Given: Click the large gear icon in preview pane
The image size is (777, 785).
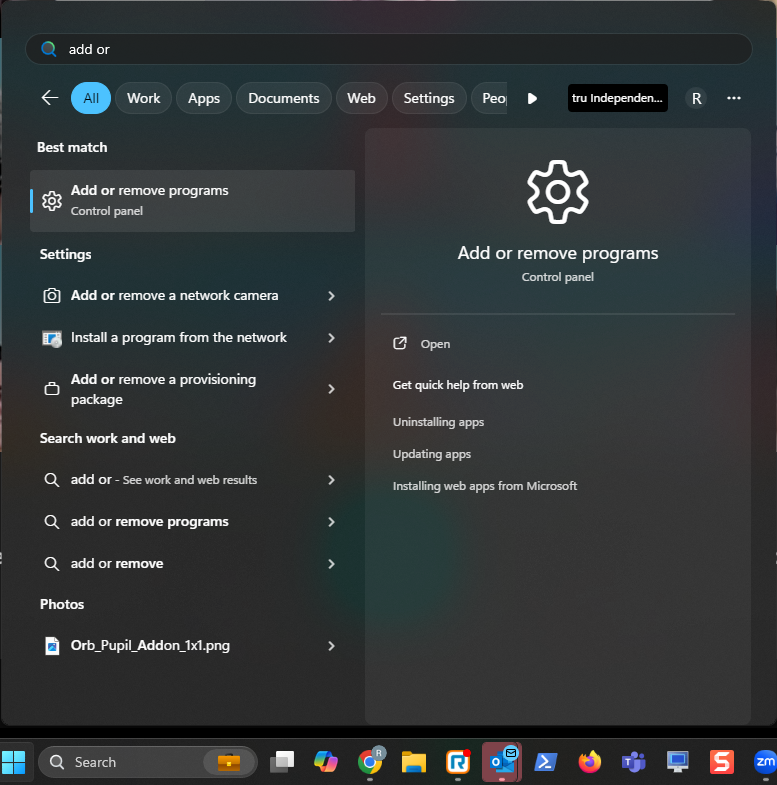Looking at the screenshot, I should (558, 192).
